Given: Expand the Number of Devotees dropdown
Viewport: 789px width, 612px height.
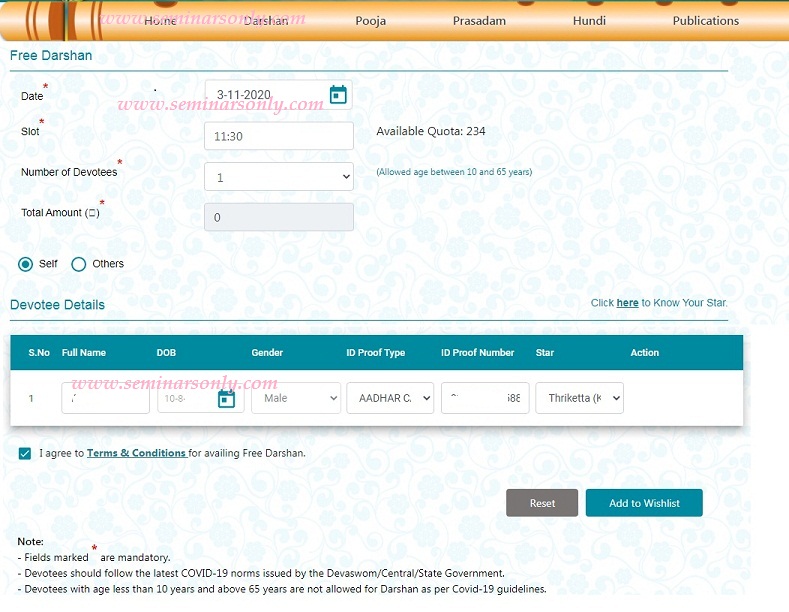Looking at the screenshot, I should (278, 177).
